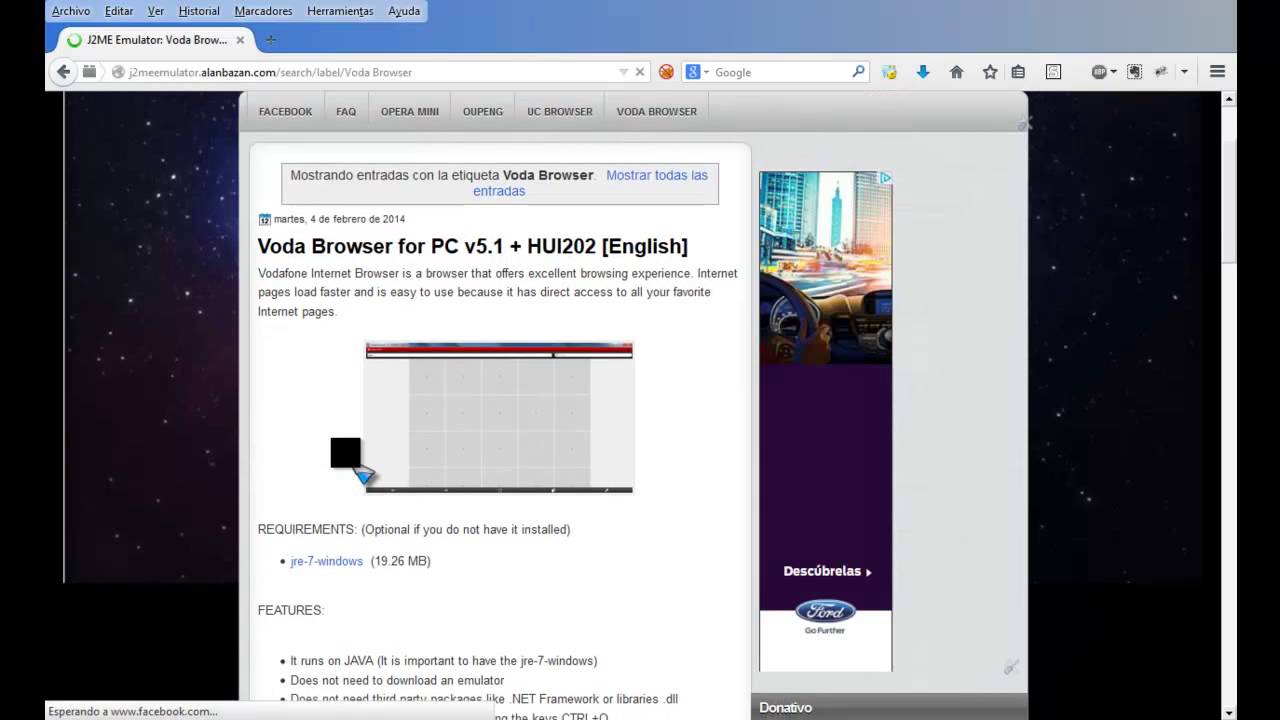1280x720 pixels.
Task: Open the Marcadores menu
Action: coord(263,11)
